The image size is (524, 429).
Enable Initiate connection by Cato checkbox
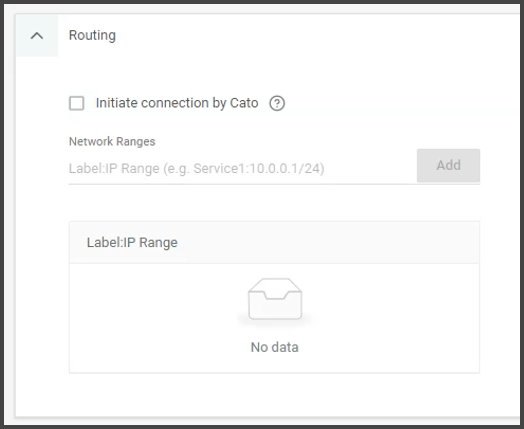click(x=77, y=103)
